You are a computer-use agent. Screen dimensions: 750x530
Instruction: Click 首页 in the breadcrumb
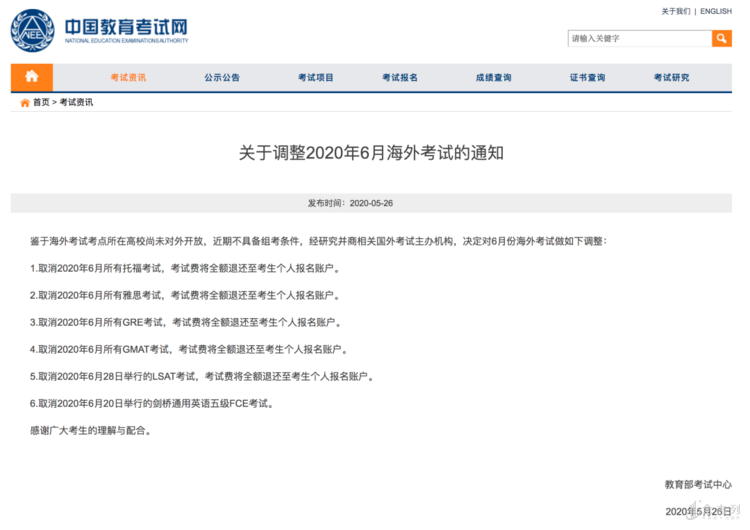click(41, 102)
